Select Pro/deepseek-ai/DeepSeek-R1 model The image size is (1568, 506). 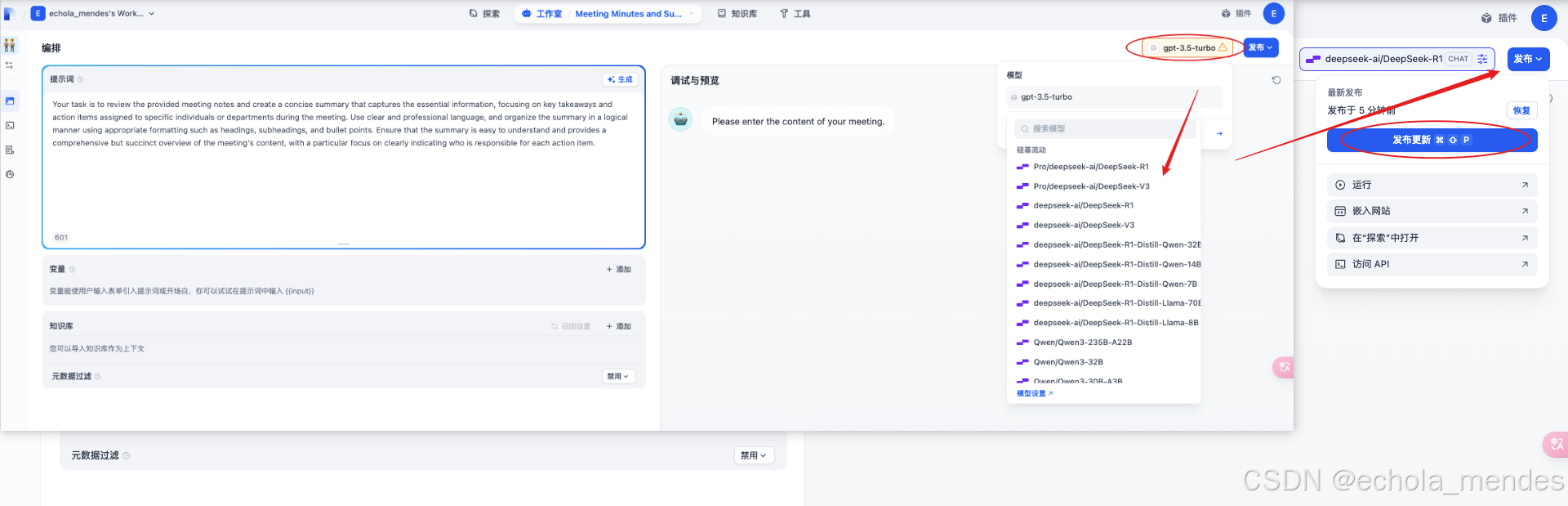(1105, 167)
